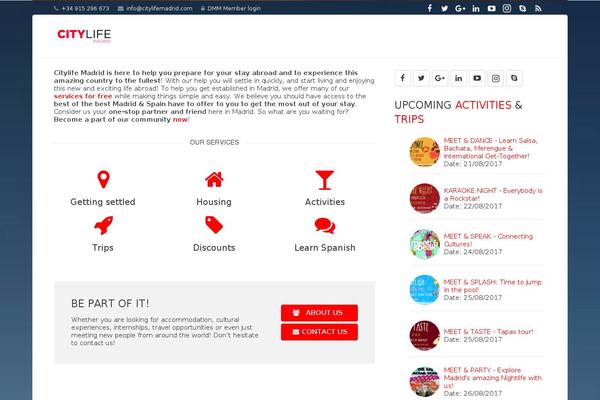Viewport: 600px width, 400px height.
Task: Open Google Plus icon in top header bar
Action: pyautogui.click(x=460, y=8)
